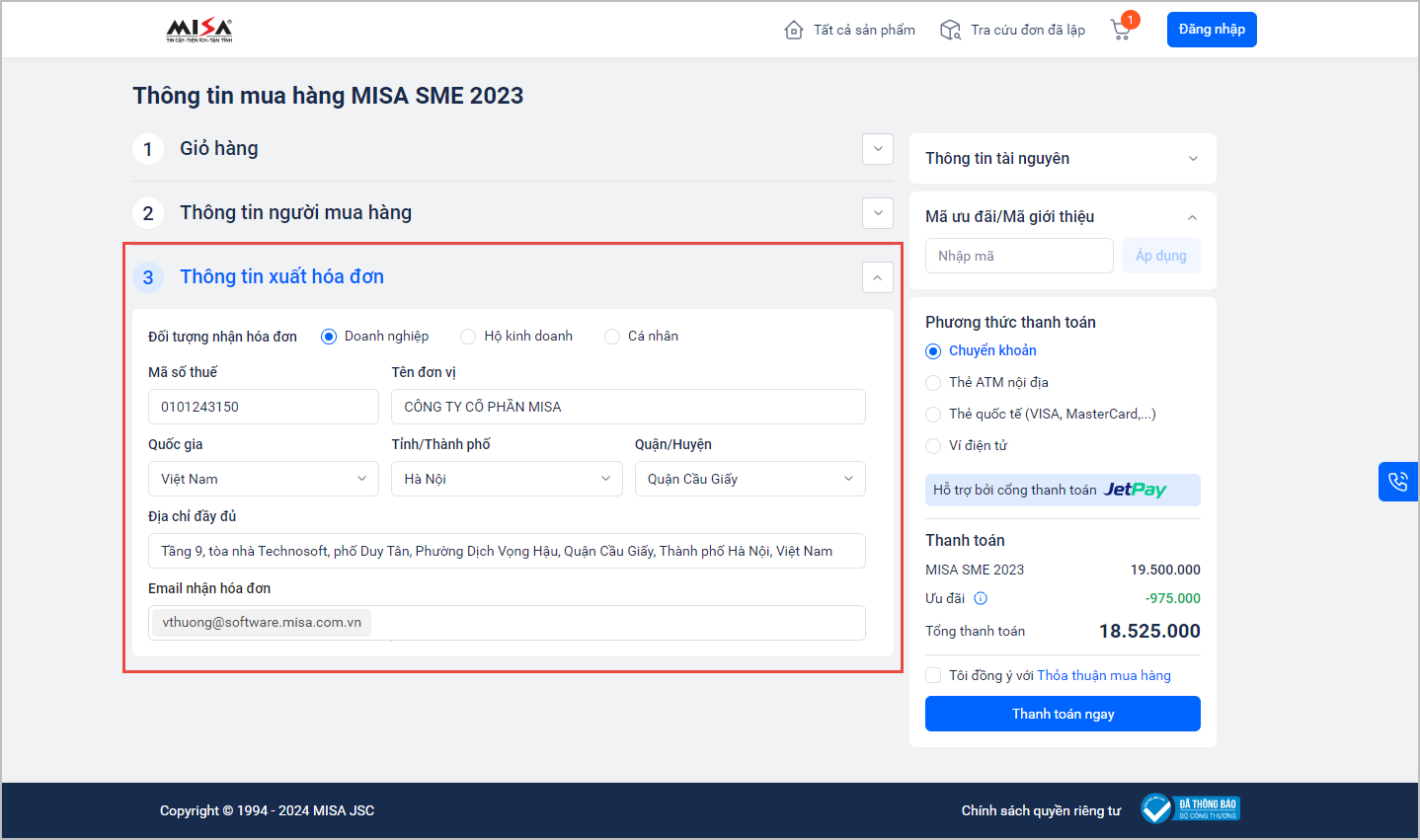Click the JetPay payment gateway logo
This screenshot has width=1420, height=840.
1135,490
